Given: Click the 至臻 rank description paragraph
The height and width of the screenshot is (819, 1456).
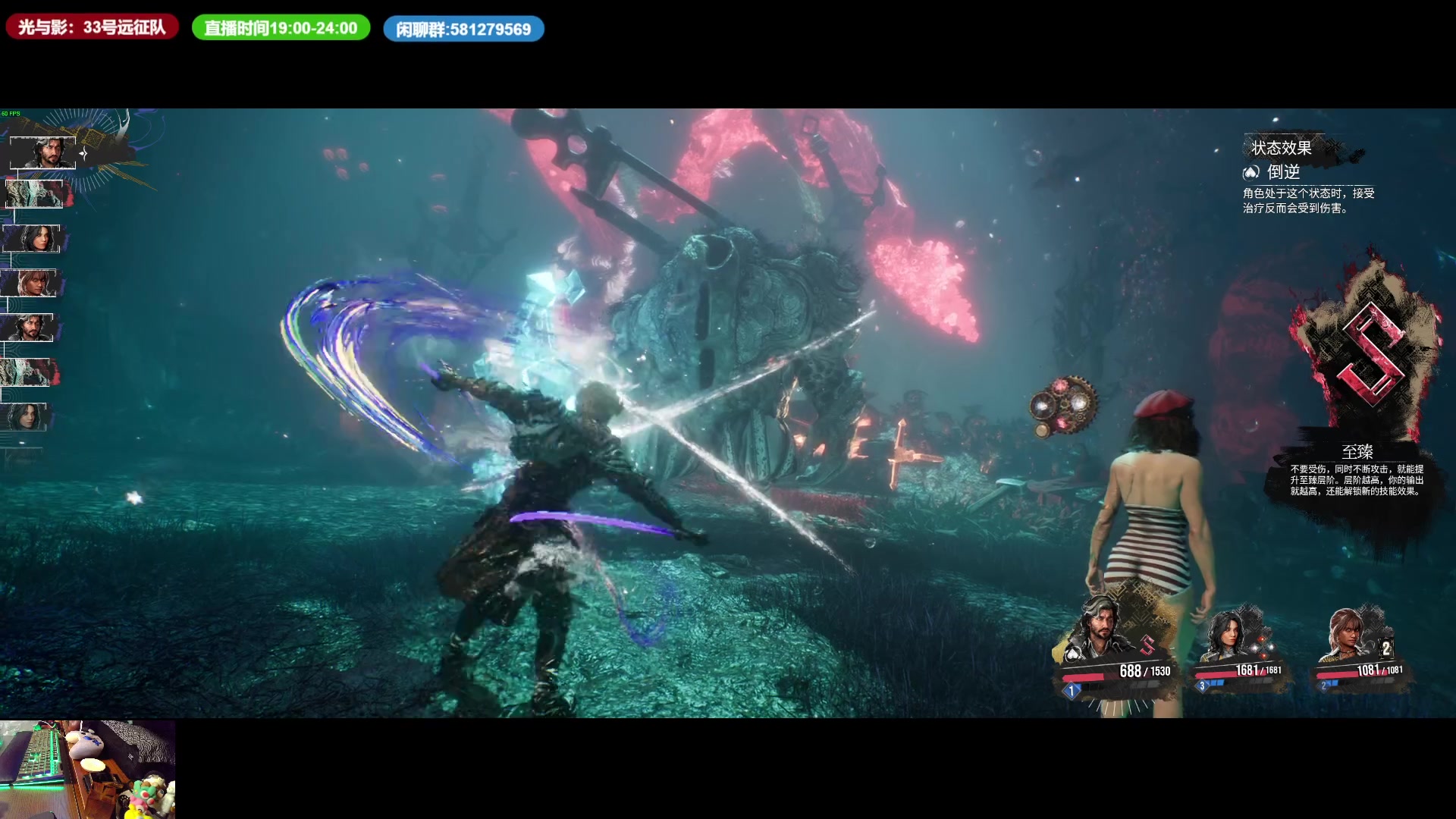Looking at the screenshot, I should click(1357, 480).
